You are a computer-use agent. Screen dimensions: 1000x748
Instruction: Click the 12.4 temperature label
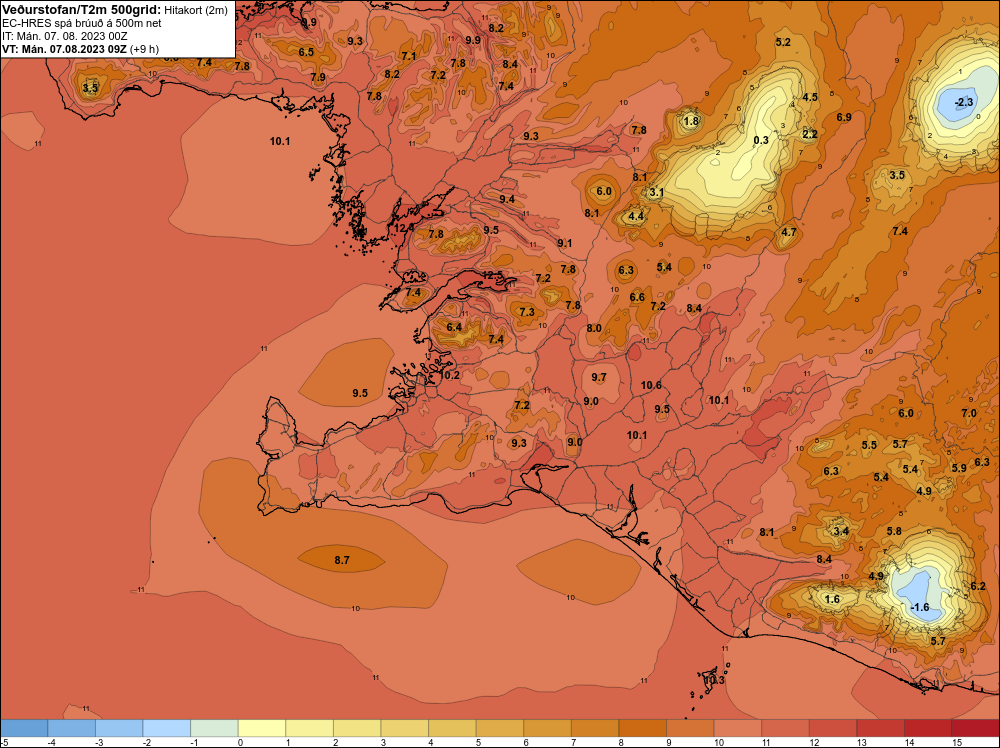[404, 228]
